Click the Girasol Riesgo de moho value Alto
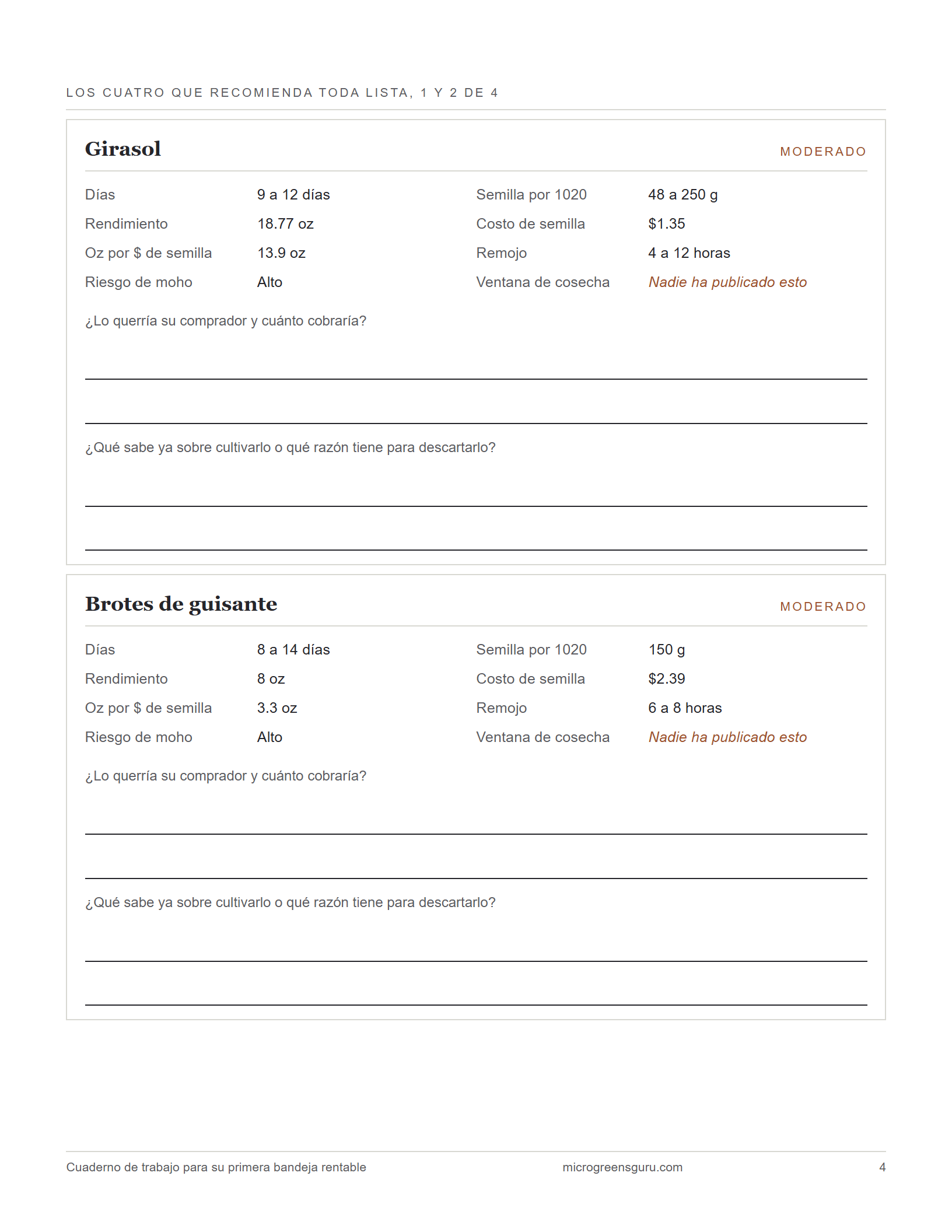The width and height of the screenshot is (952, 1232). click(x=269, y=282)
